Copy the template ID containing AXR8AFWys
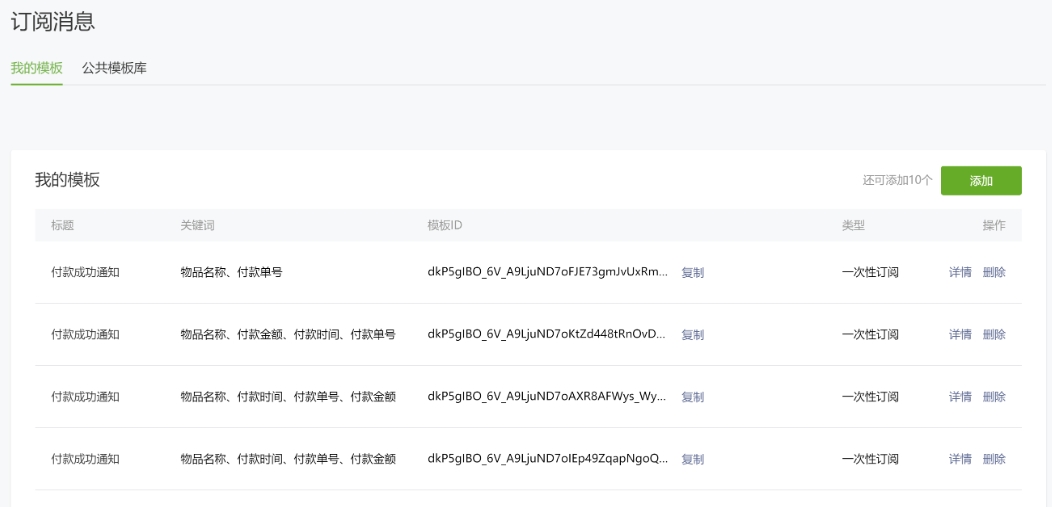Viewport: 1052px width, 507px height. coord(692,397)
